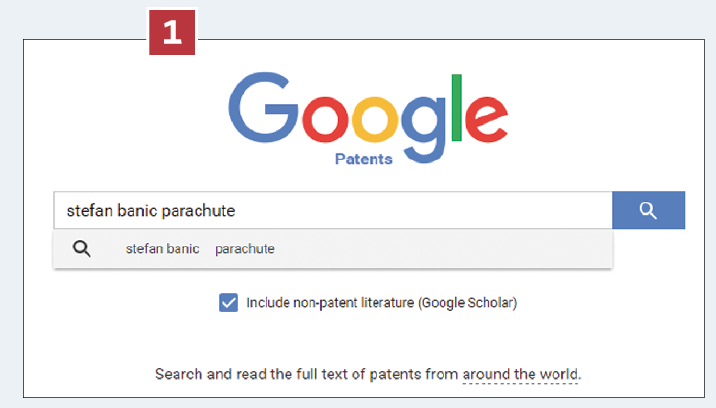
Task: Click the Patents label under the logo
Action: (363, 159)
